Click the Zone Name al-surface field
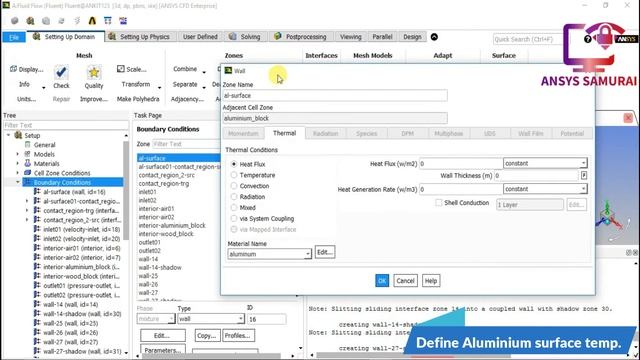Image resolution: width=640 pixels, height=360 pixels. coord(335,96)
